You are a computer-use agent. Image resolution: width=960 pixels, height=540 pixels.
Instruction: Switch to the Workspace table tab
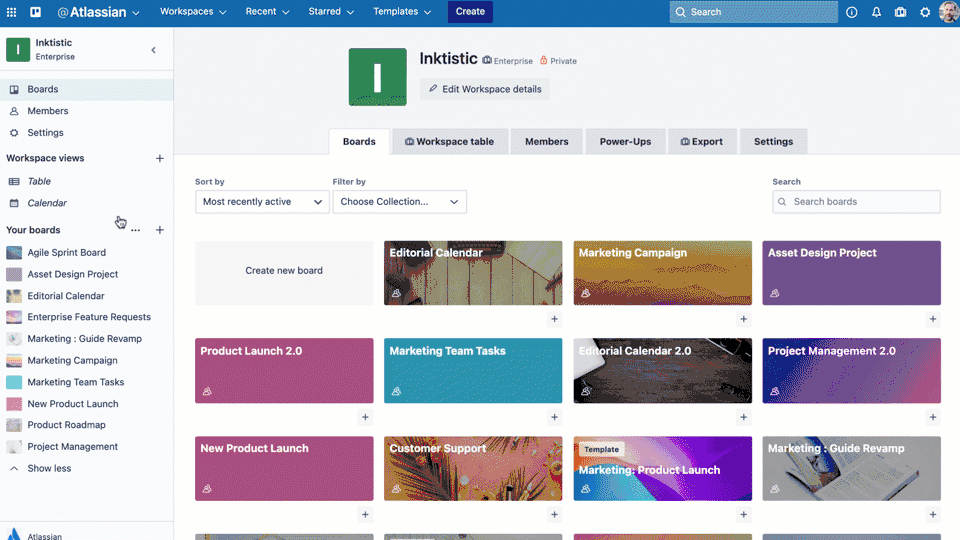[449, 141]
